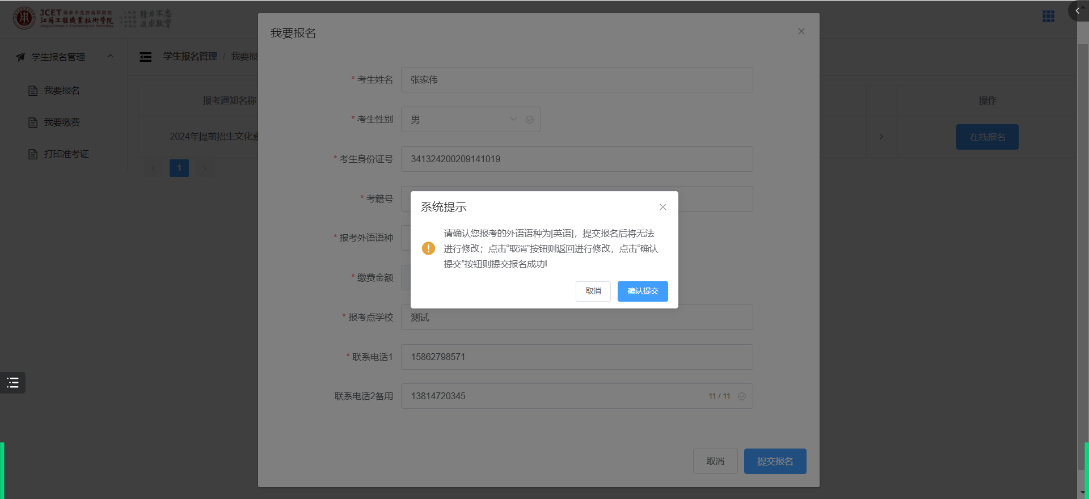Click the 考生姓名 name input field

tap(576, 80)
